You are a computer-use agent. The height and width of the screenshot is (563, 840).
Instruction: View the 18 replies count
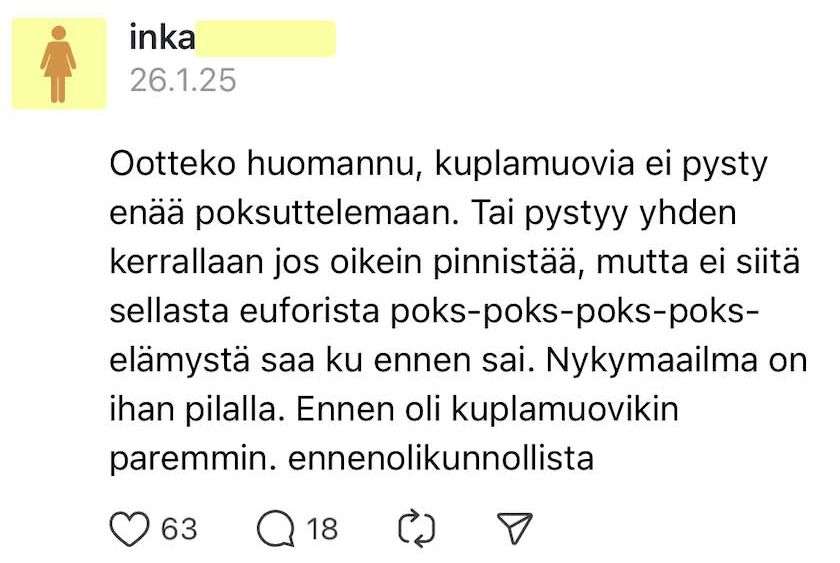point(322,527)
